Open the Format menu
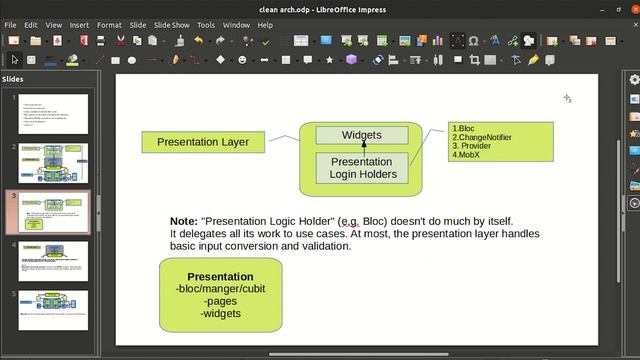Image resolution: width=640 pixels, height=360 pixels. pyautogui.click(x=109, y=25)
